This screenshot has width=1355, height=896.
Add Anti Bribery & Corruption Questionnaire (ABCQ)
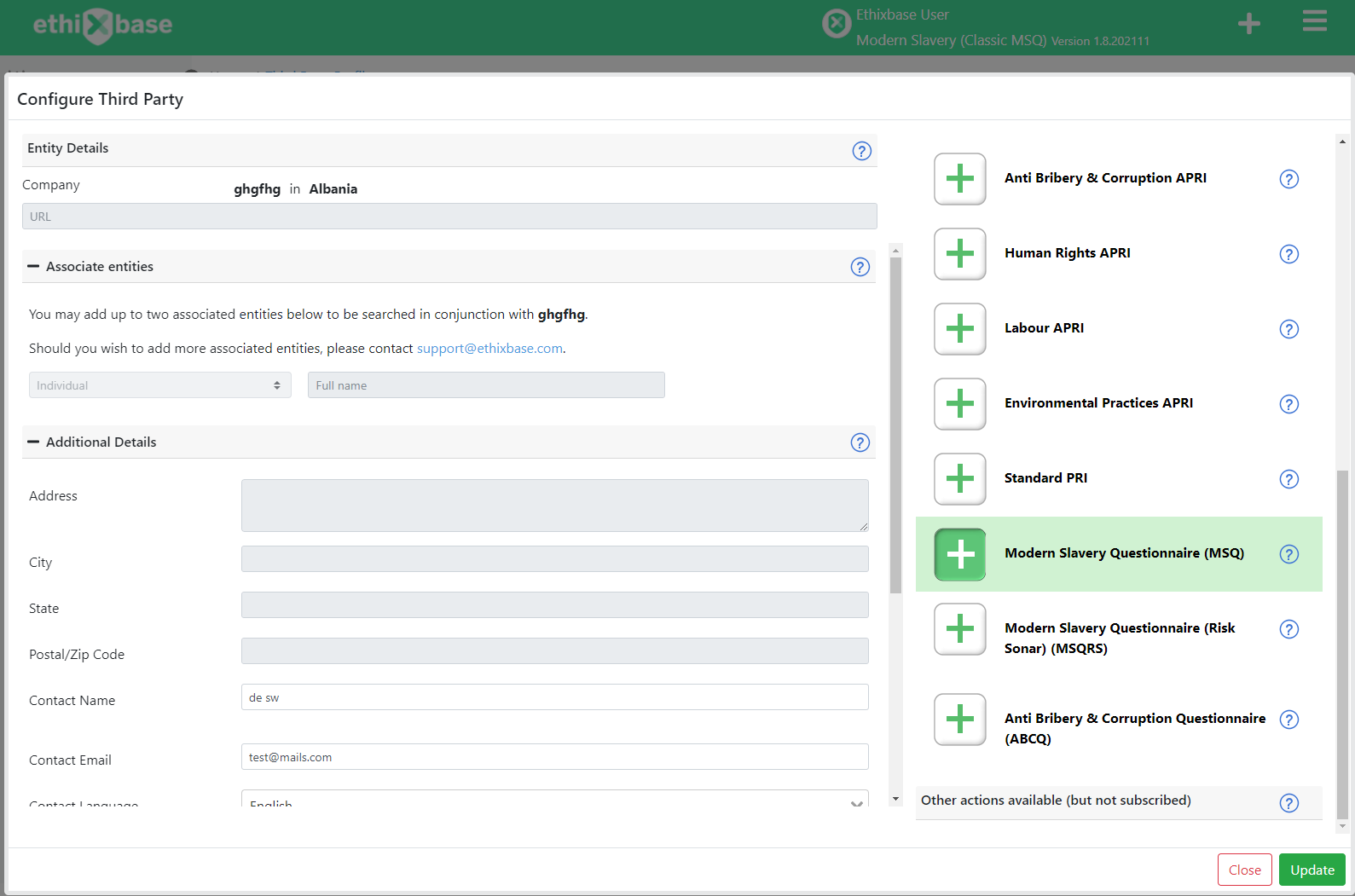[960, 720]
